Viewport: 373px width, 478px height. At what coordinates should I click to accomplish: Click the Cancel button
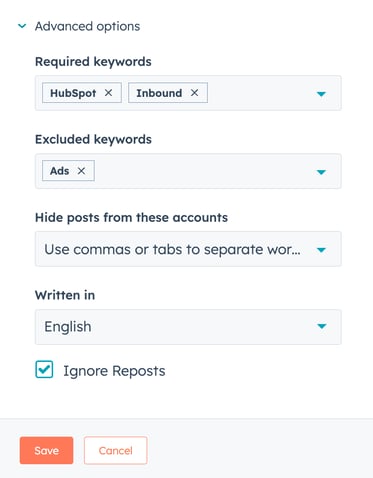click(x=115, y=450)
